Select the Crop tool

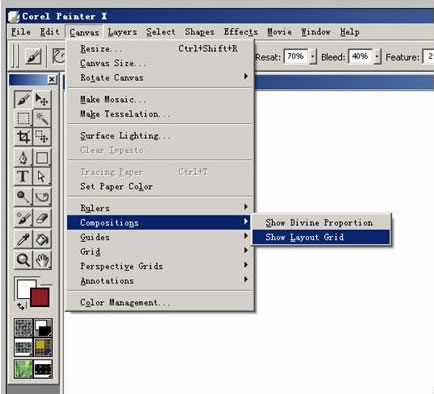point(23,136)
